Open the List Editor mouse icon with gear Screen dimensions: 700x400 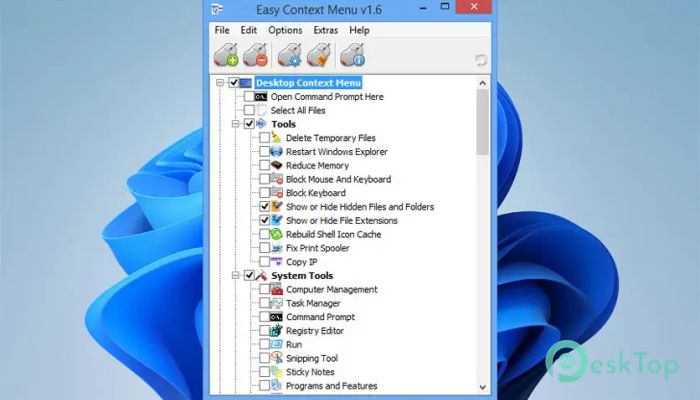tap(289, 55)
